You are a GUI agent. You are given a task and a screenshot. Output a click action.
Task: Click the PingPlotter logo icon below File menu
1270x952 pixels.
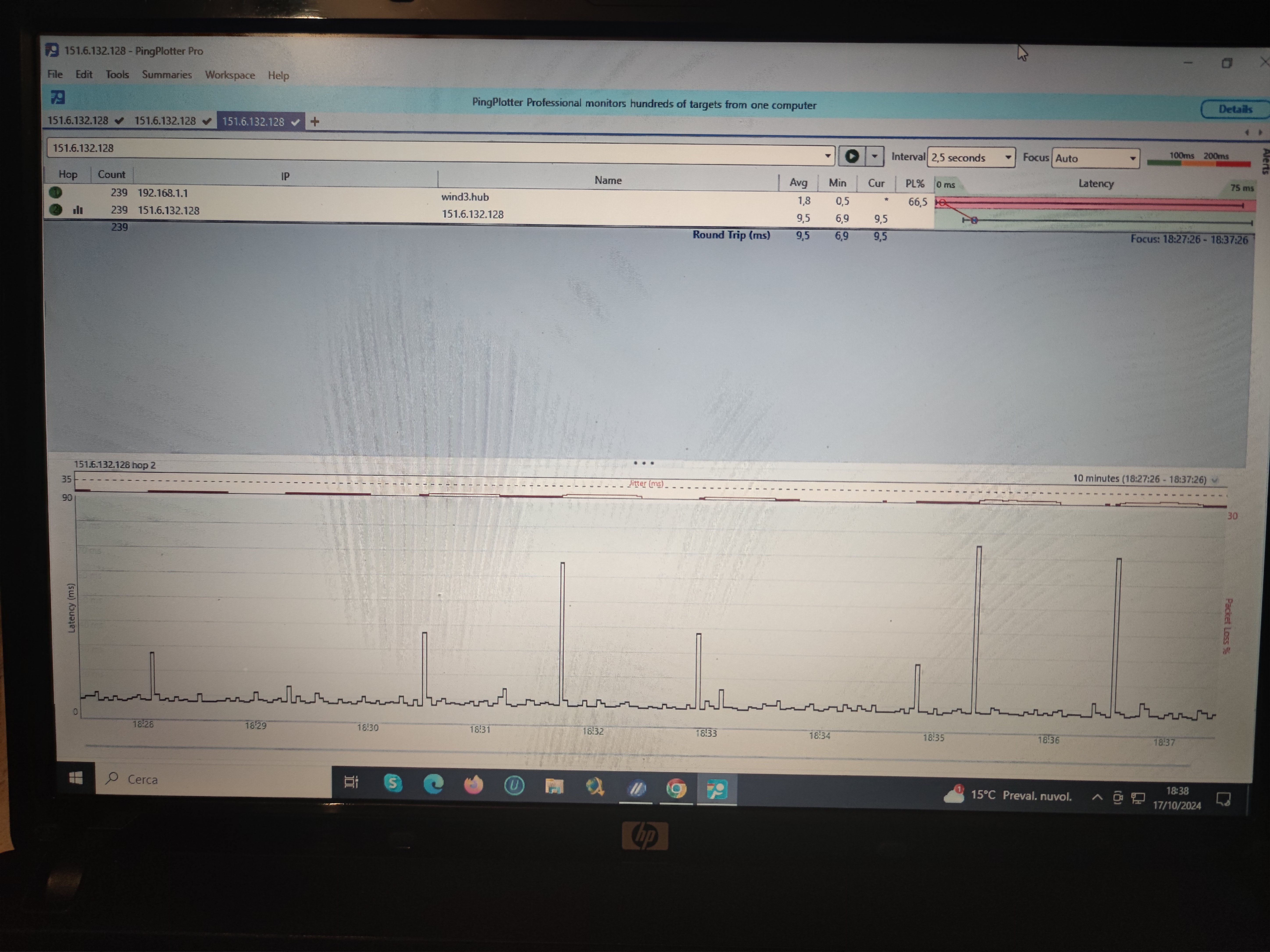coord(58,98)
